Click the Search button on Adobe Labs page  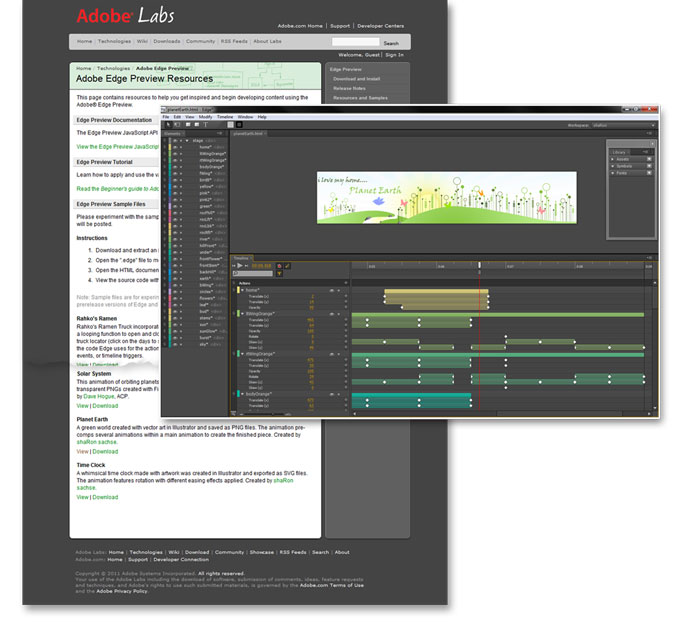coord(391,43)
